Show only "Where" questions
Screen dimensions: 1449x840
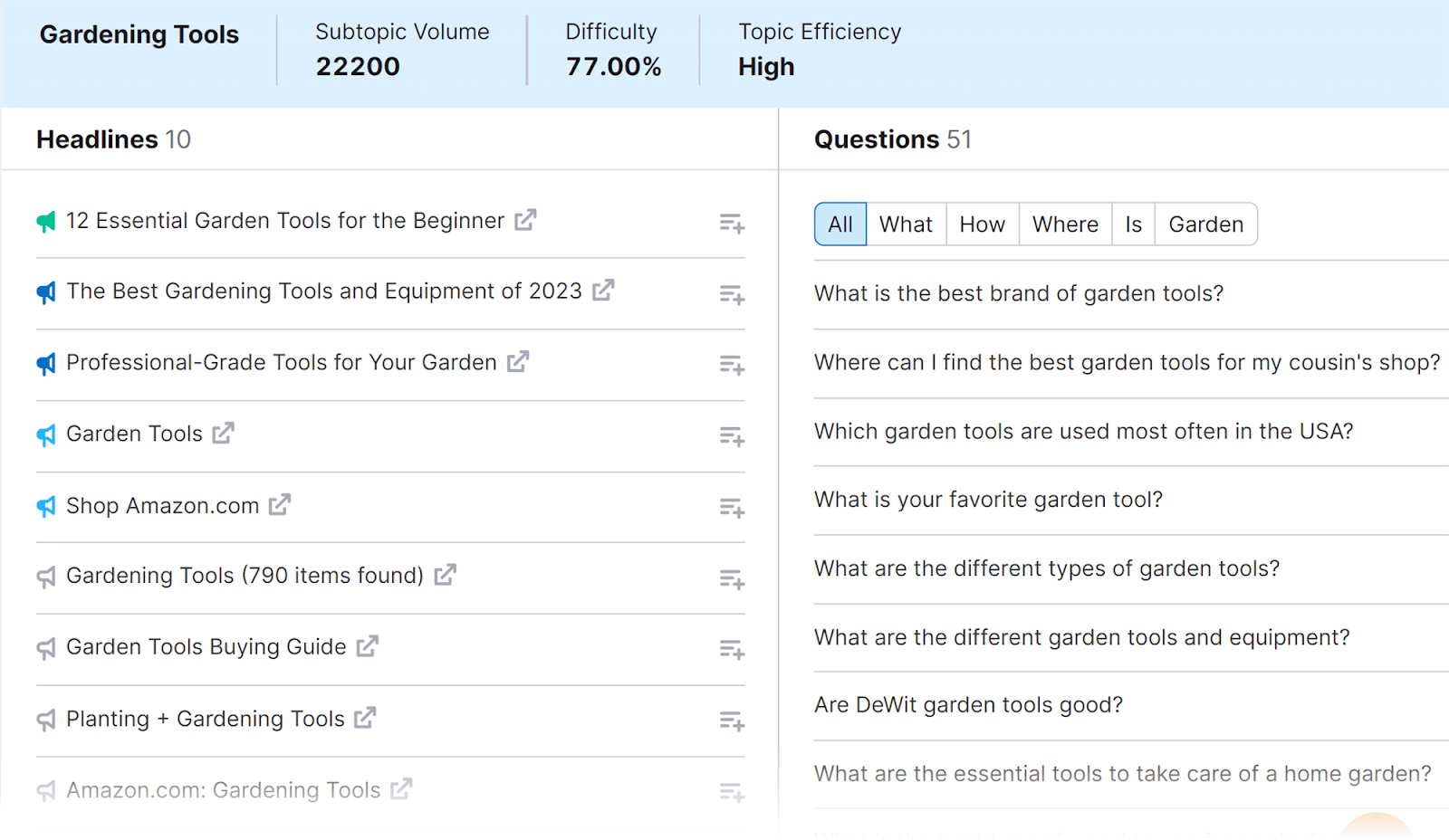1065,224
